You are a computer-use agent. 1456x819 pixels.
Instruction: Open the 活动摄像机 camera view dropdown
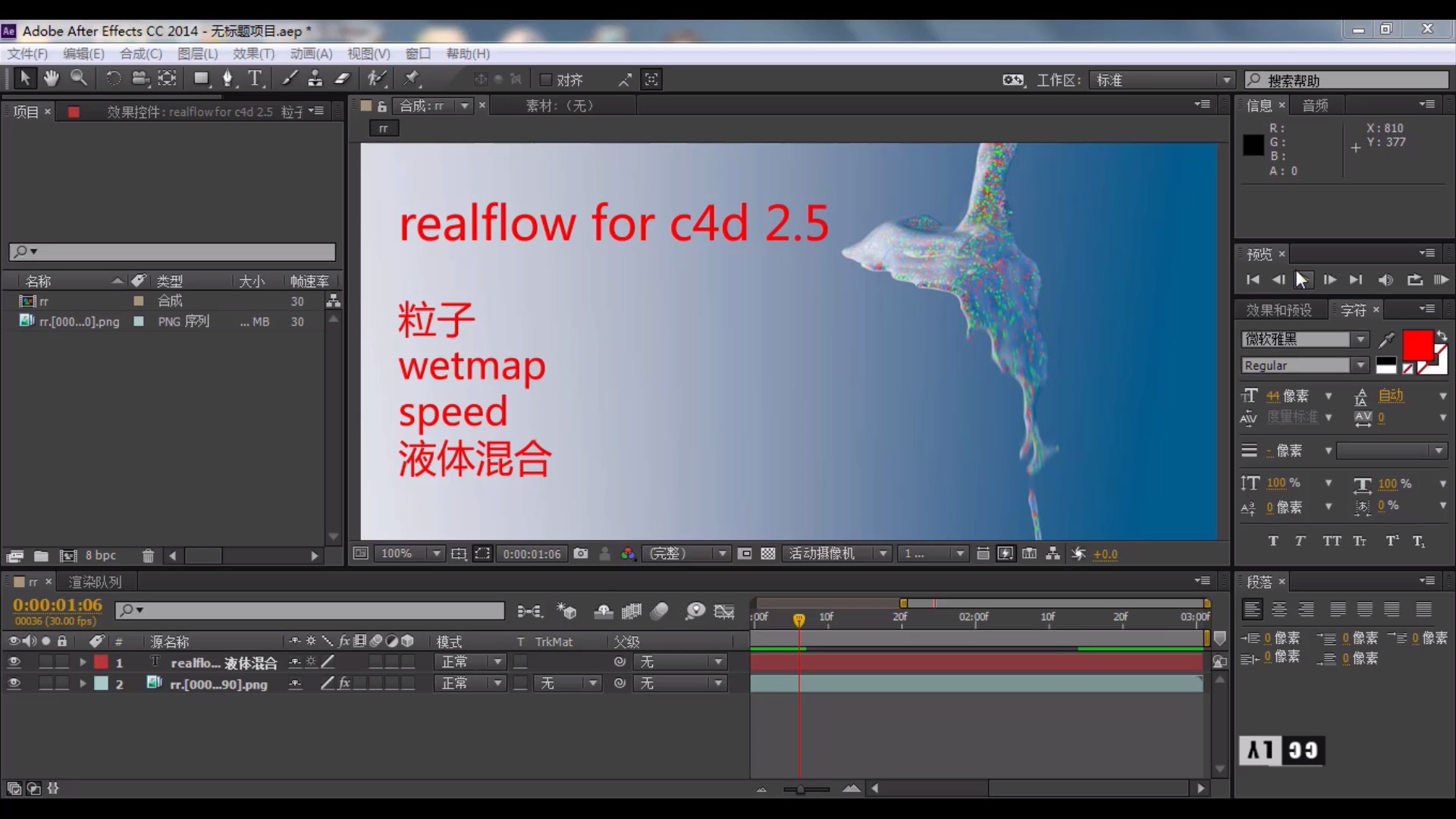(834, 554)
